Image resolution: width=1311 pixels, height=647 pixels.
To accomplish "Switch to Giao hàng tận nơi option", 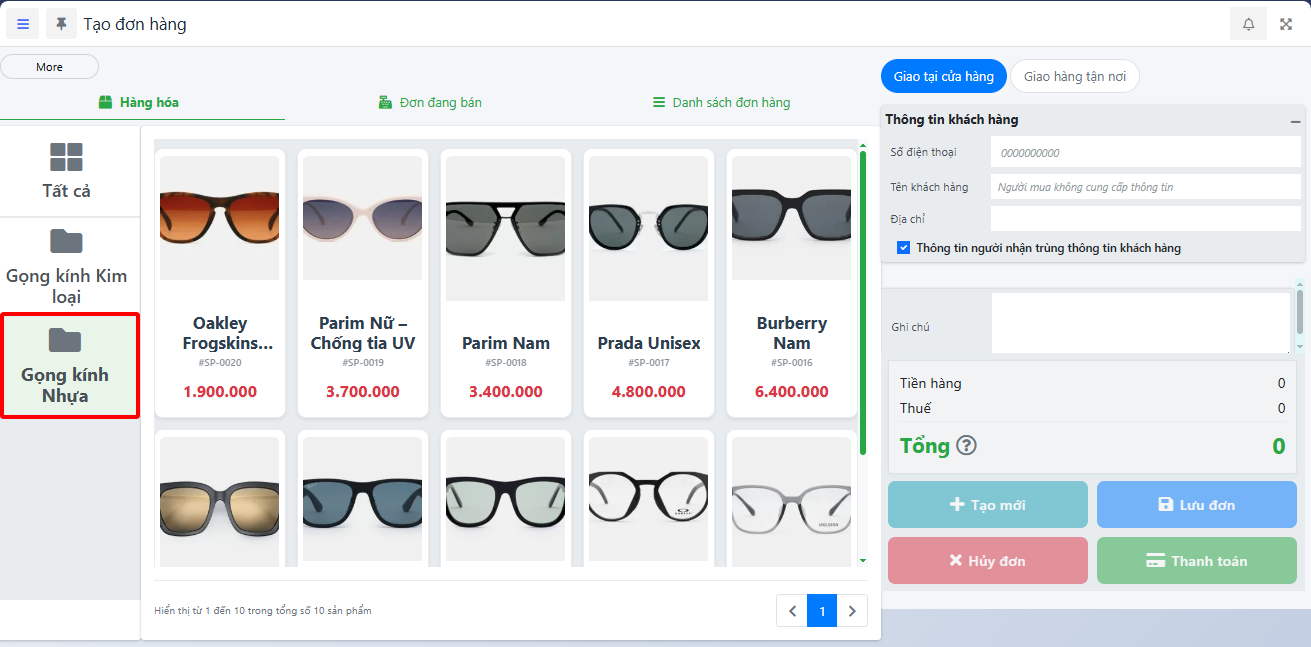I will point(1074,77).
